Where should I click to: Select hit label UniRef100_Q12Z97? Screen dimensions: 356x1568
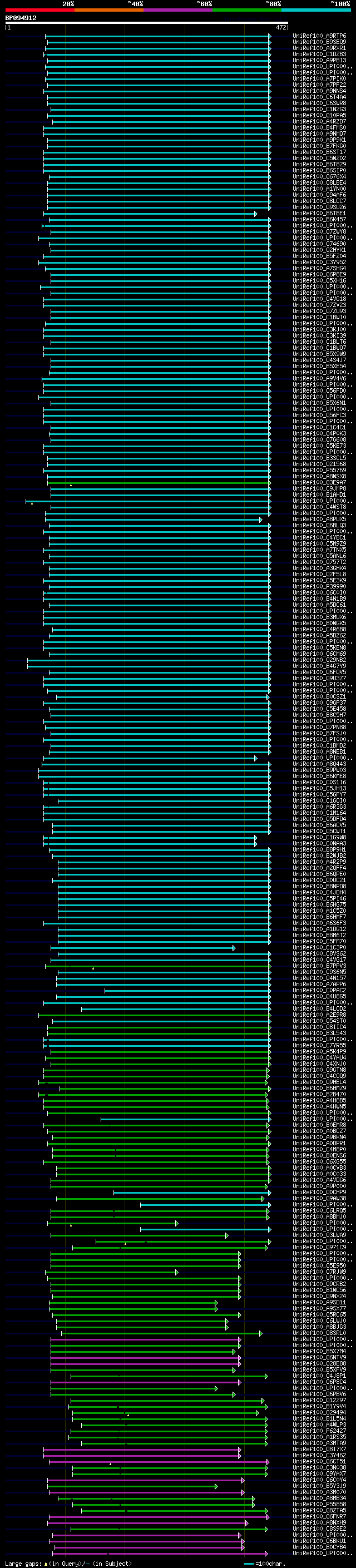[x=319, y=1400]
